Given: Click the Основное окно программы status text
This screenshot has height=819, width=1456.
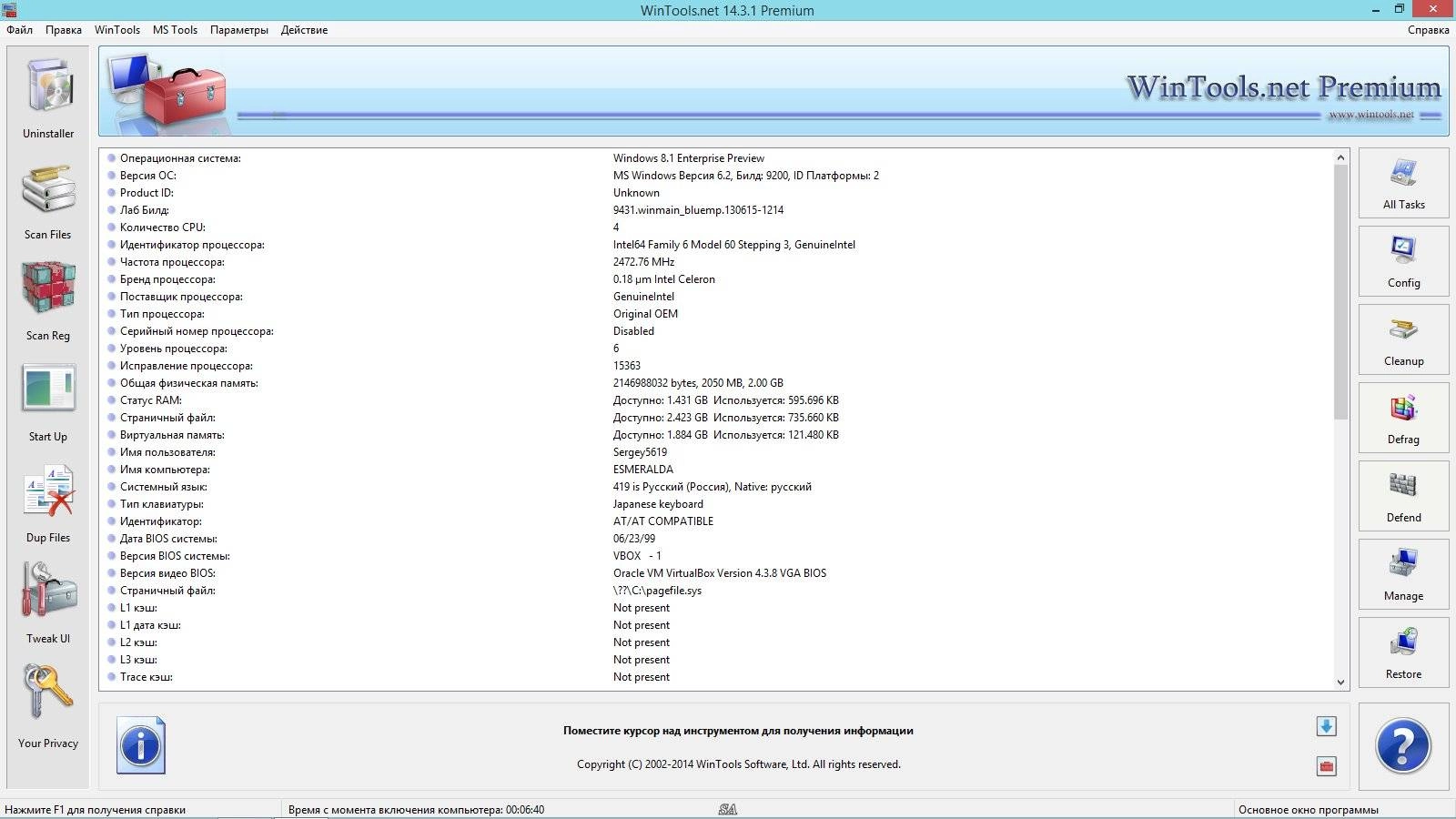Looking at the screenshot, I should click(x=1308, y=810).
